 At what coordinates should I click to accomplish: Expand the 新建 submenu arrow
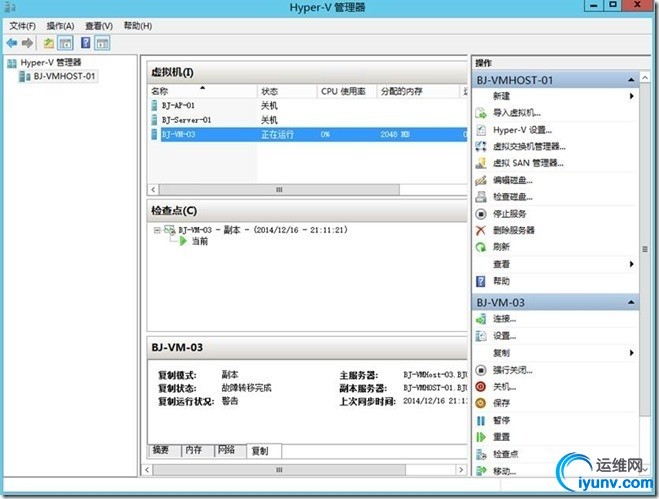click(x=631, y=96)
